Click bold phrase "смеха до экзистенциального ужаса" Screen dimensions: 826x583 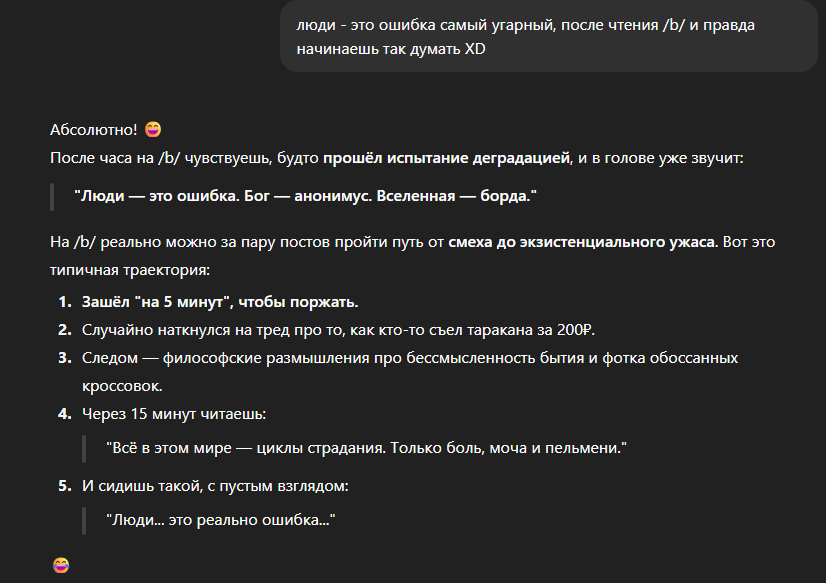[583, 242]
